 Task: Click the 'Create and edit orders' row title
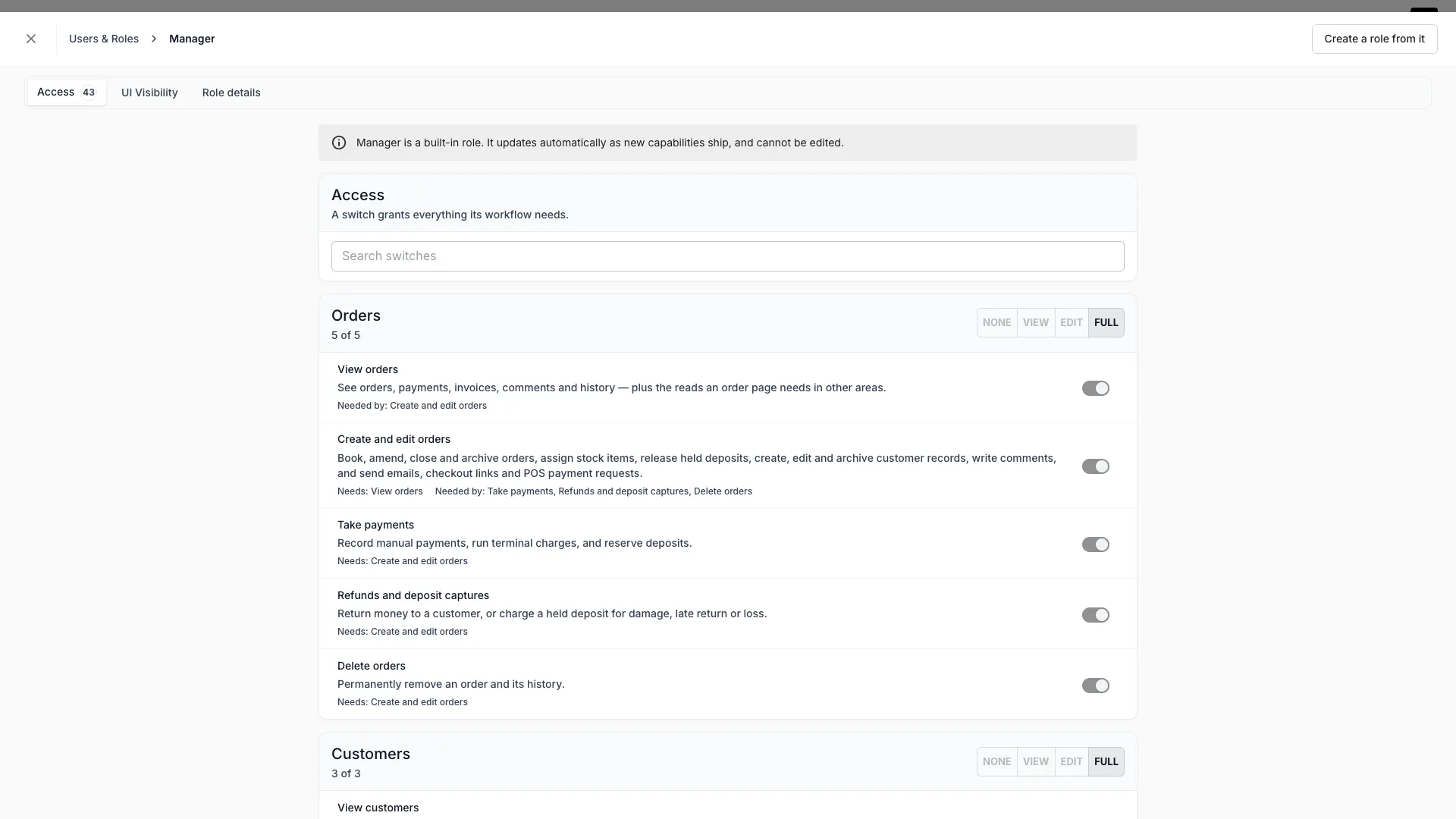(394, 439)
